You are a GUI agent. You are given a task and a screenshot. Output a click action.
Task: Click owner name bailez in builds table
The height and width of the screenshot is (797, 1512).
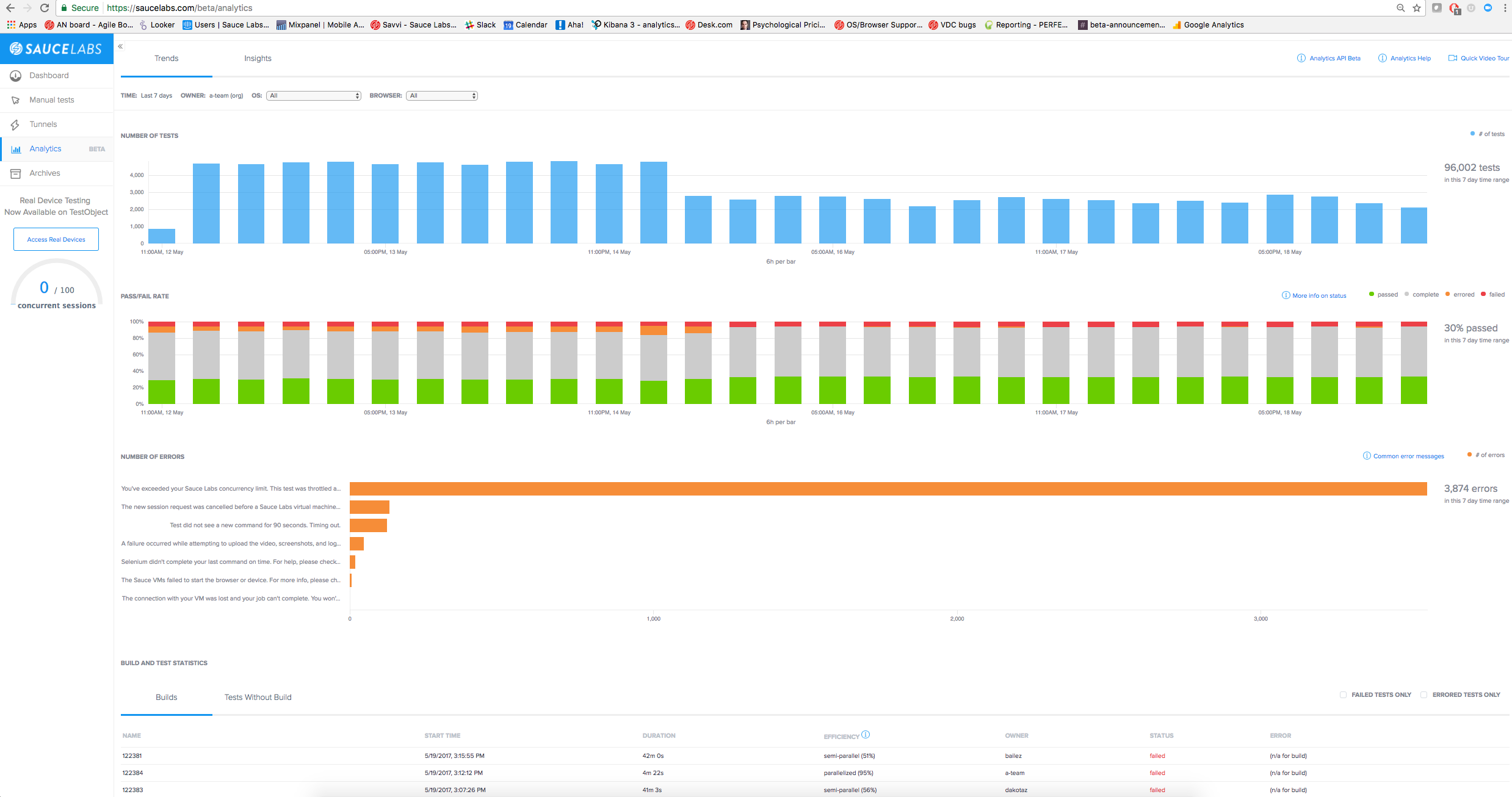click(1013, 756)
